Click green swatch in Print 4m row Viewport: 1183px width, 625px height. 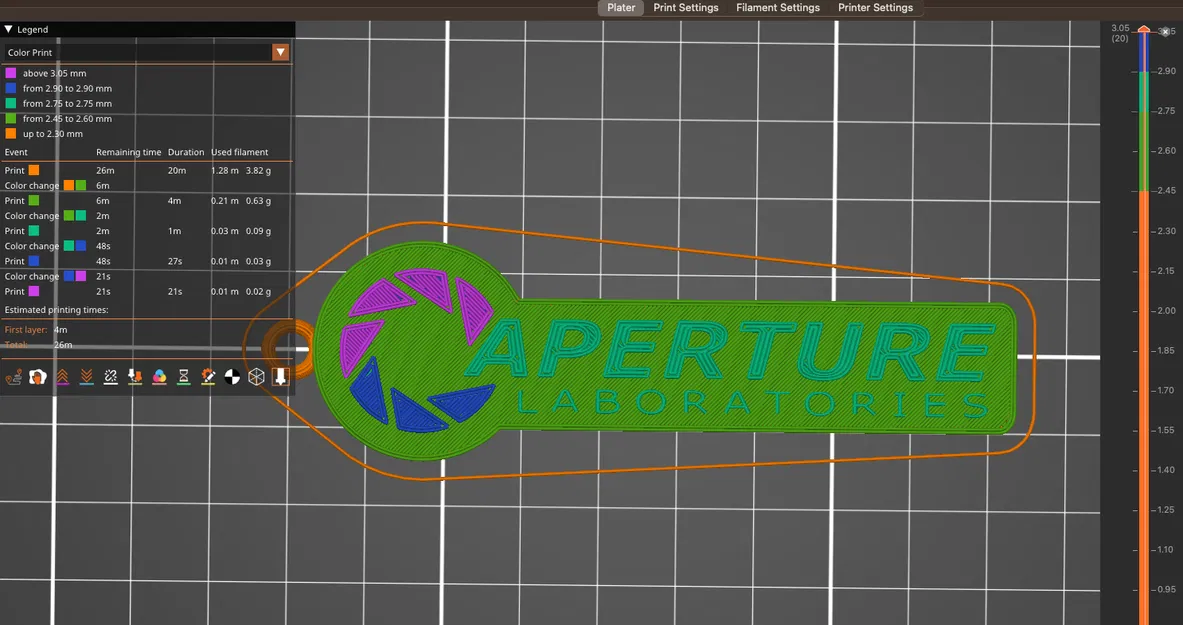34,201
